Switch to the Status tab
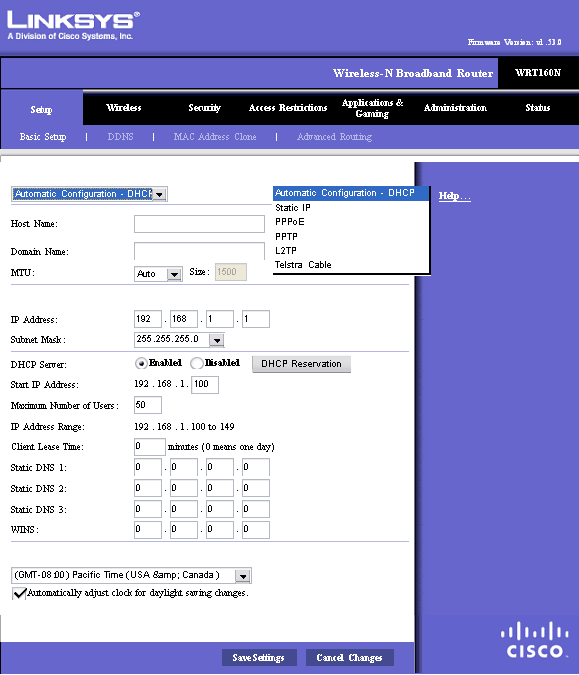Image resolution: width=579 pixels, height=675 pixels. tap(537, 108)
